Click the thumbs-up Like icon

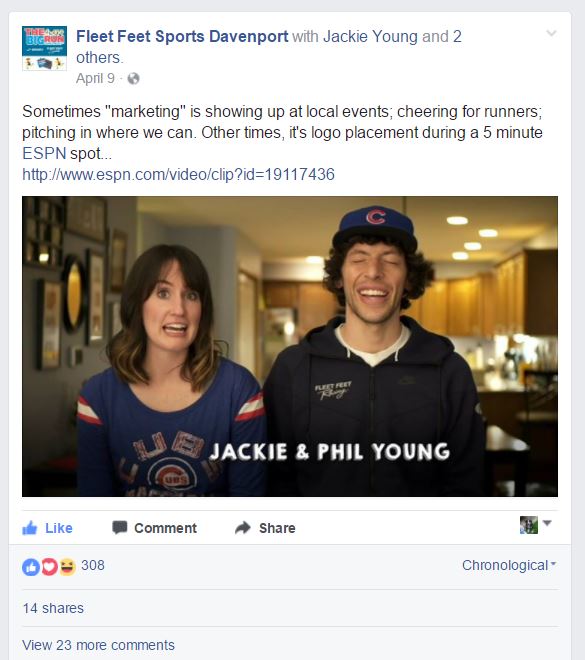pos(30,528)
